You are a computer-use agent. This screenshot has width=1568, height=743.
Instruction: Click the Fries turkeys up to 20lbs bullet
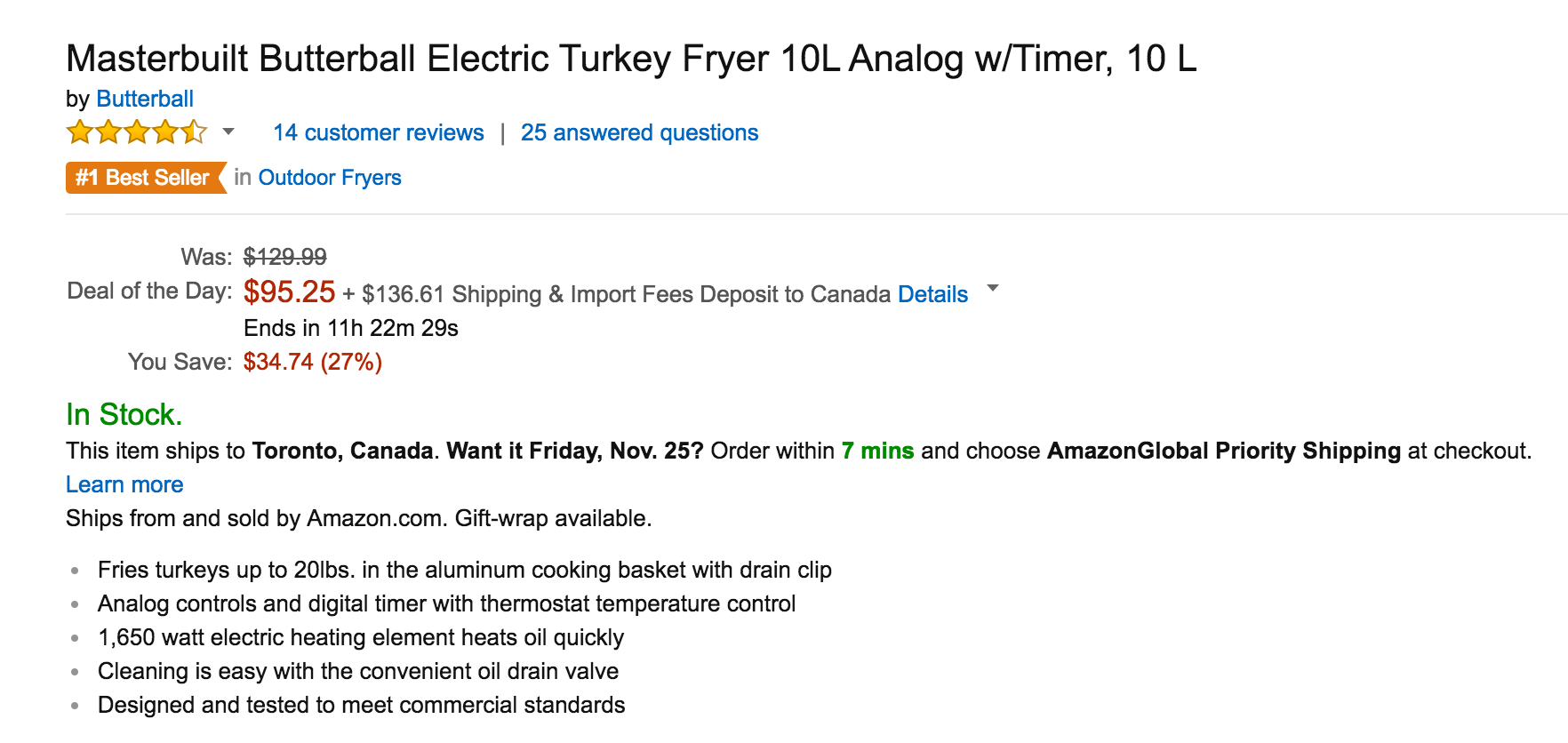(465, 570)
